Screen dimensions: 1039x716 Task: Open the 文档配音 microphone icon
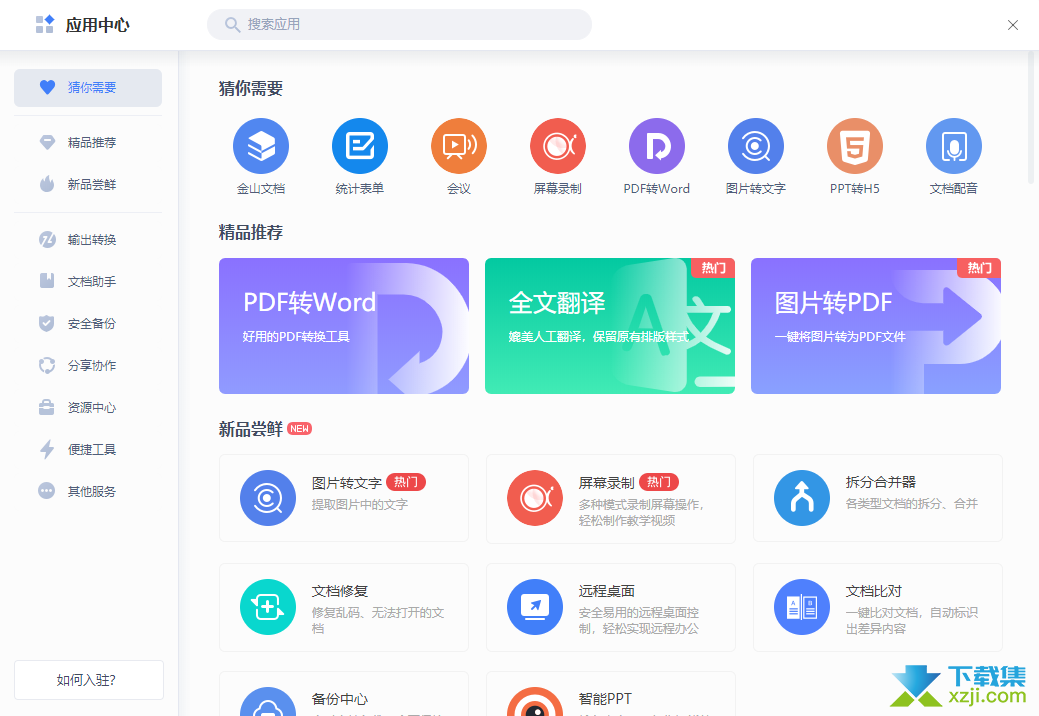pos(954,146)
